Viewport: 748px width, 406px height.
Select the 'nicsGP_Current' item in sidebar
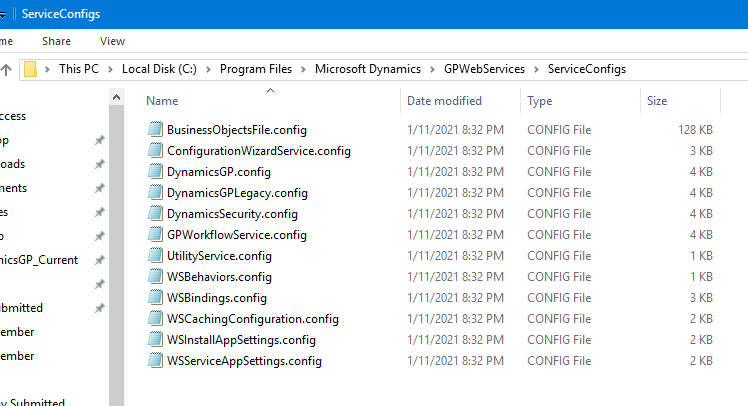point(39,260)
